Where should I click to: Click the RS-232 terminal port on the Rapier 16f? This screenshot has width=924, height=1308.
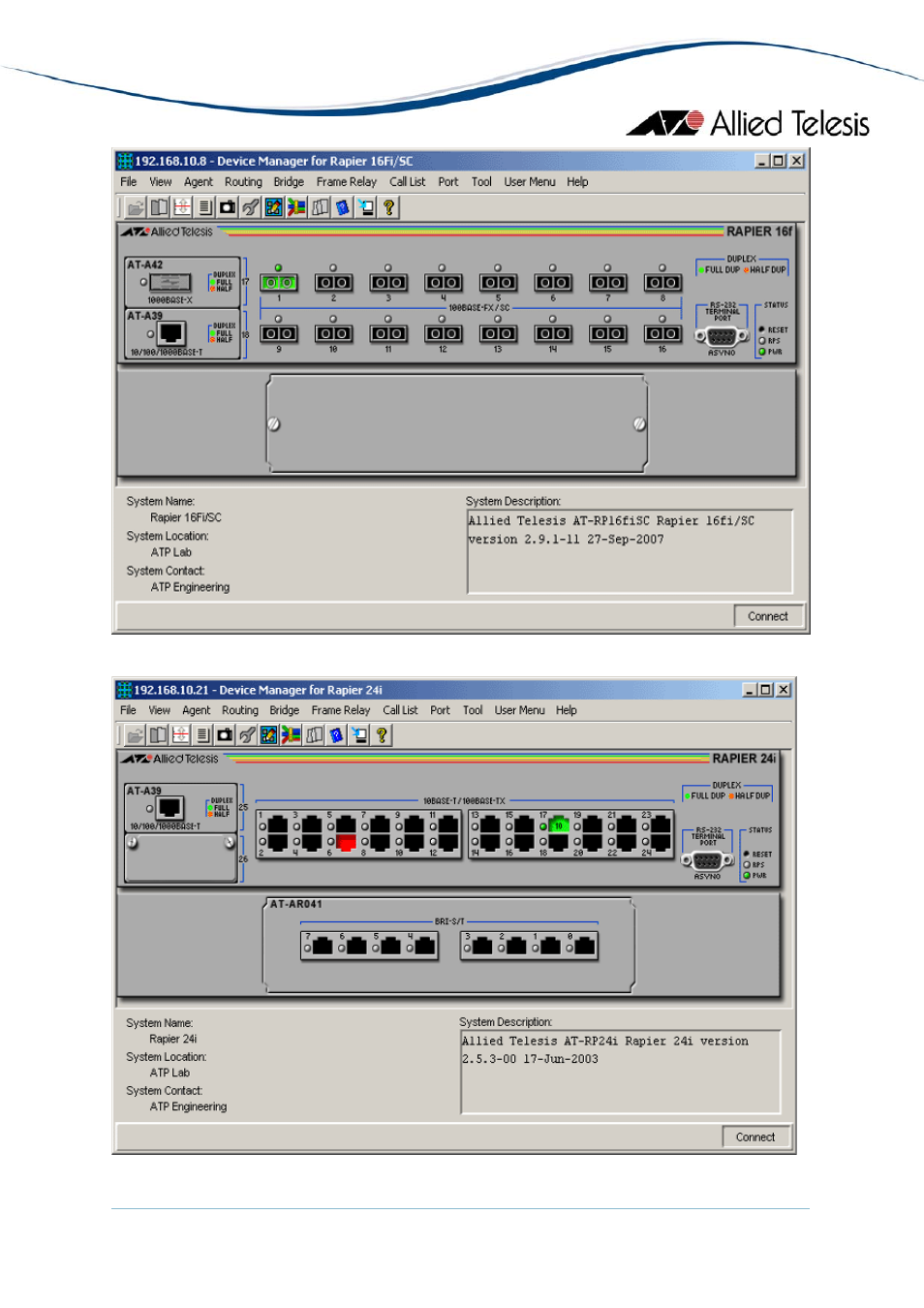tap(723, 336)
